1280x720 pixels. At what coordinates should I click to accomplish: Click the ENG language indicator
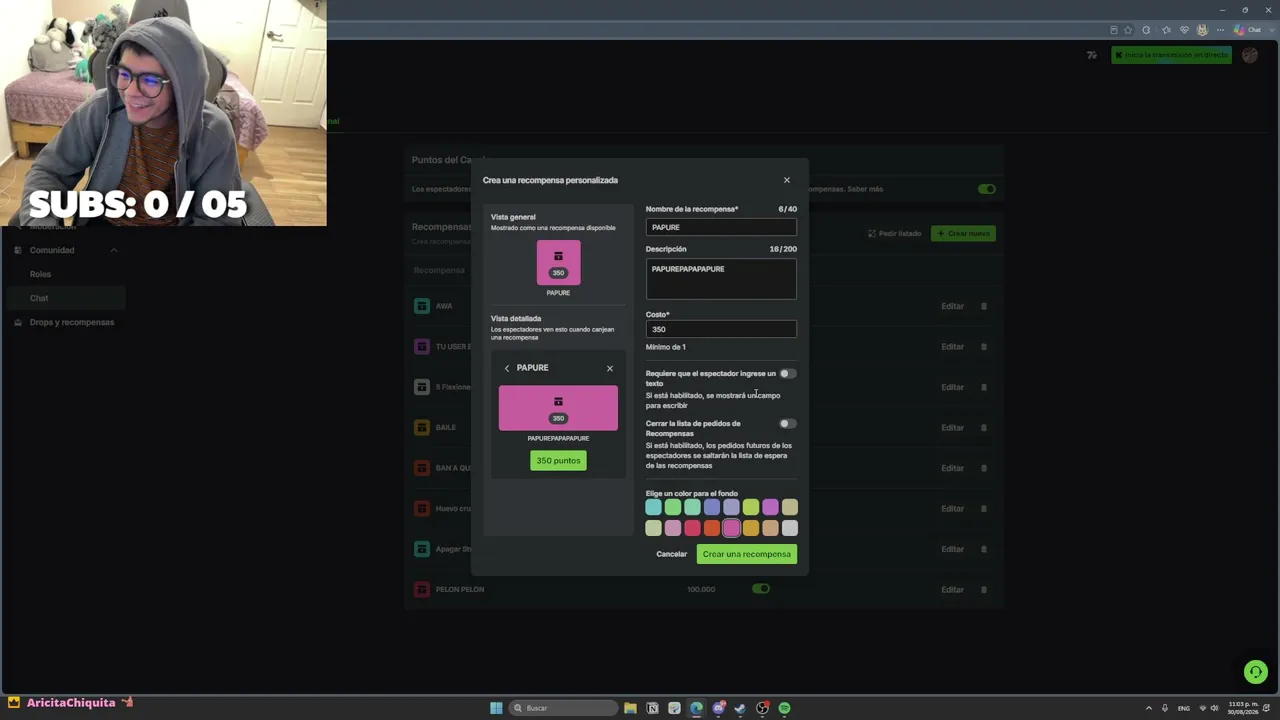[1185, 708]
